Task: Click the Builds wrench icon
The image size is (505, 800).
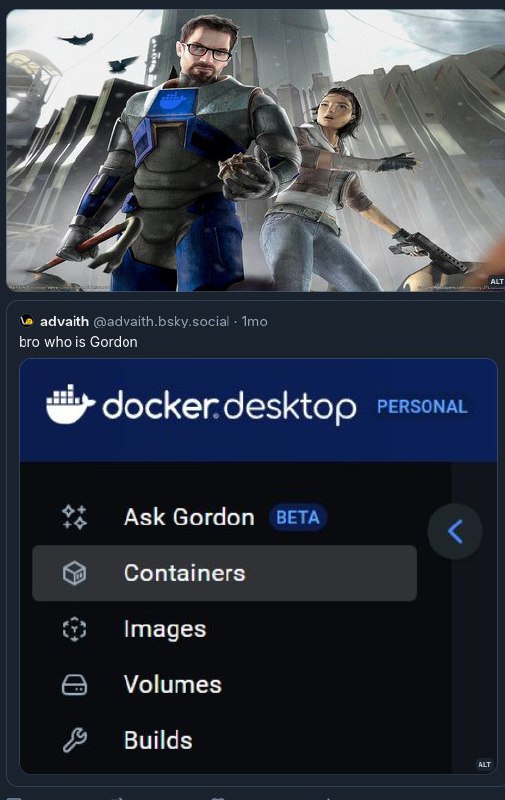Action: pos(74,740)
